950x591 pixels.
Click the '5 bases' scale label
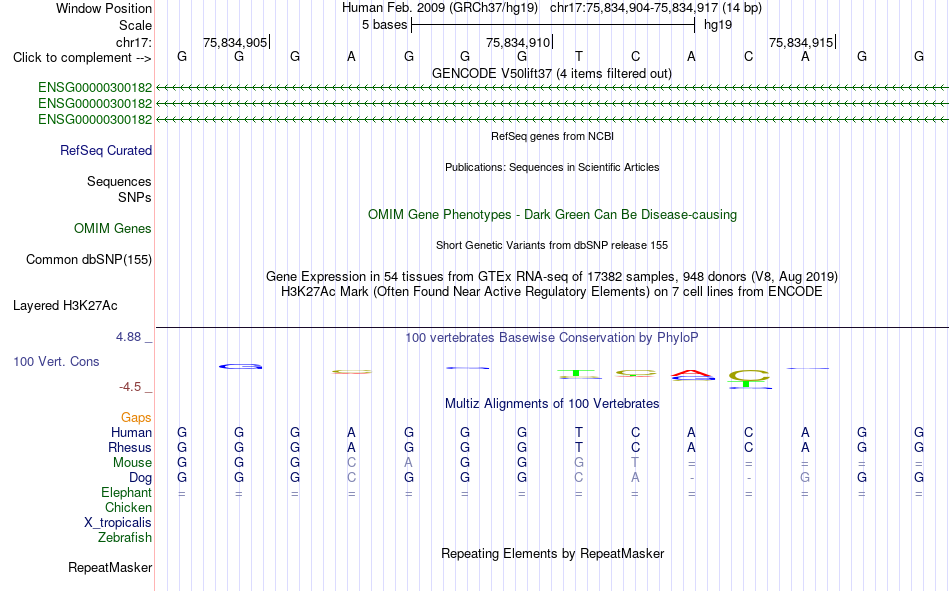(384, 25)
